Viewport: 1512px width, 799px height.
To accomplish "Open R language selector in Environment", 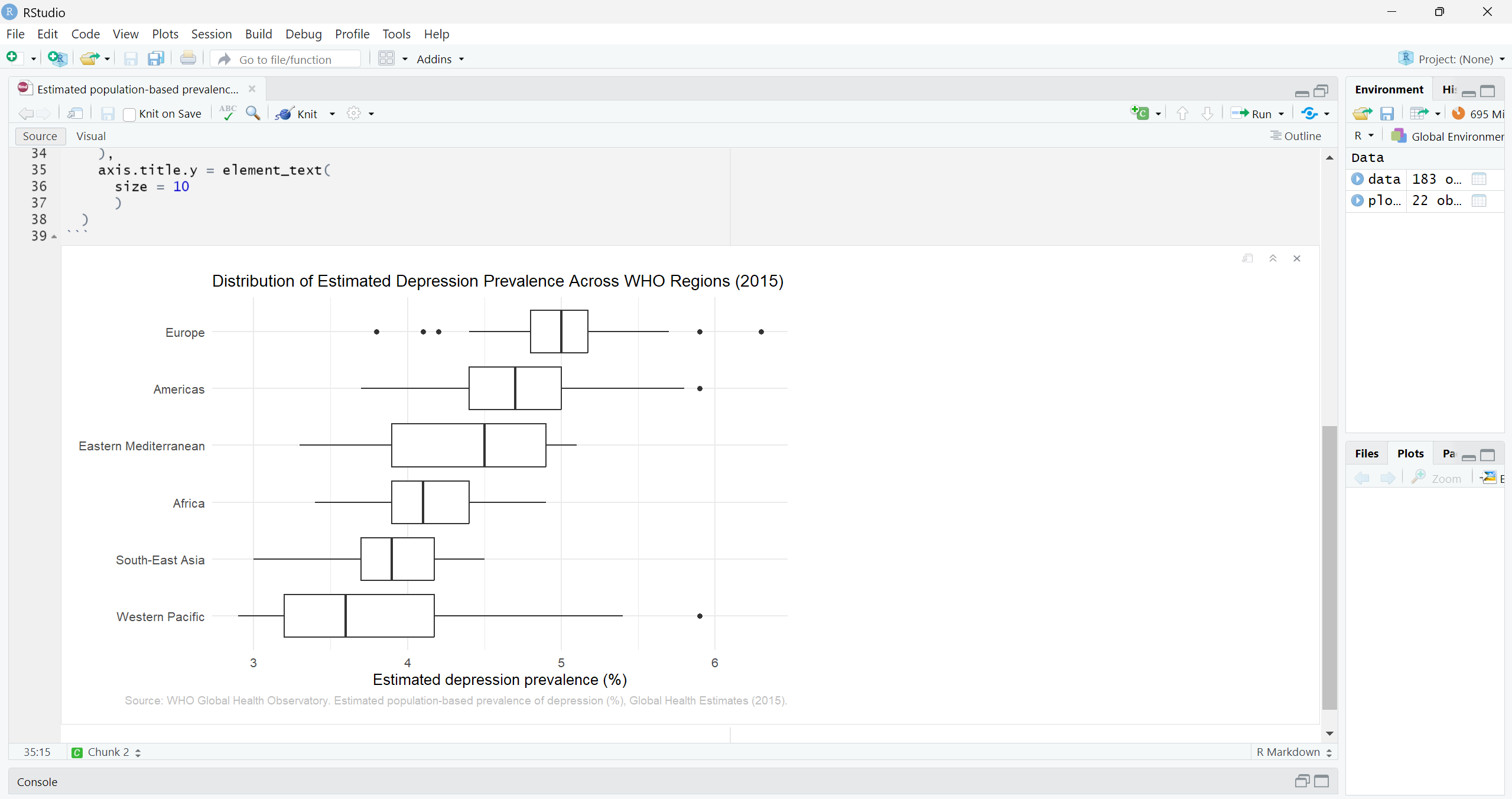I will click(x=1364, y=136).
